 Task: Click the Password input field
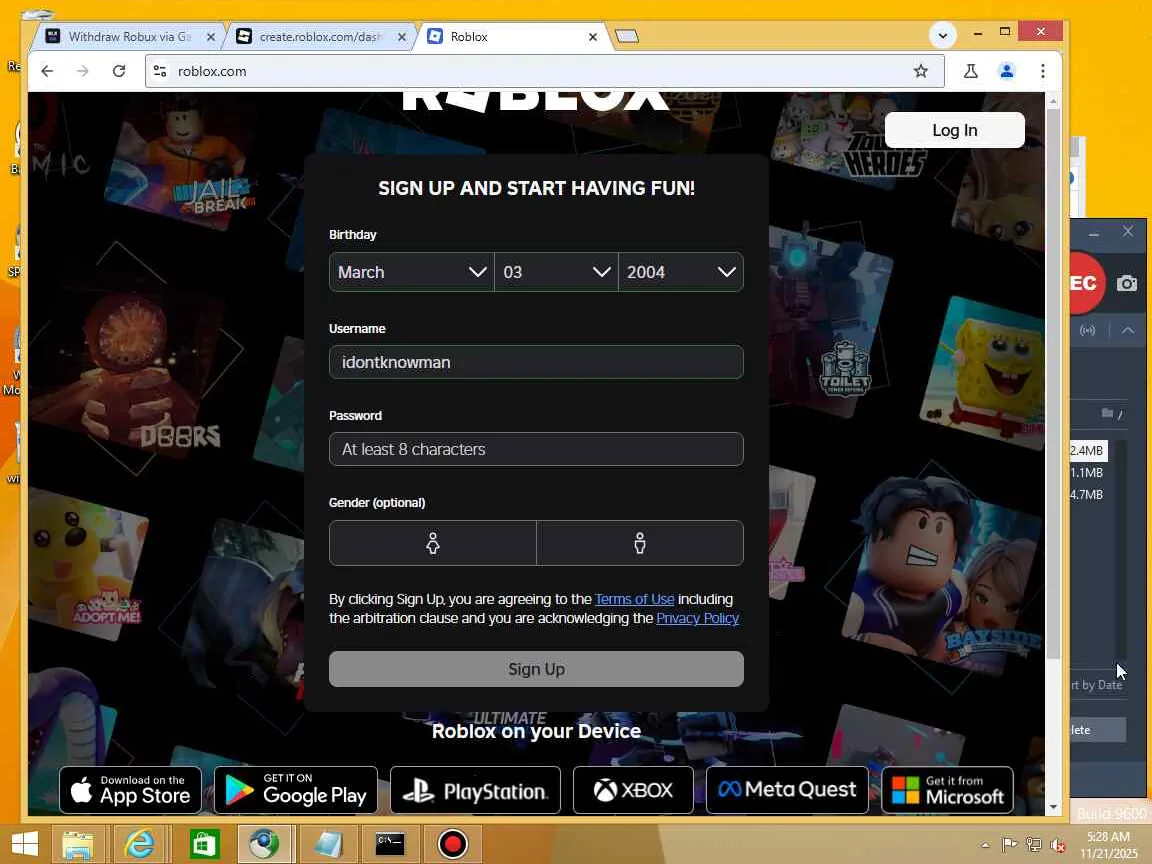click(x=536, y=449)
